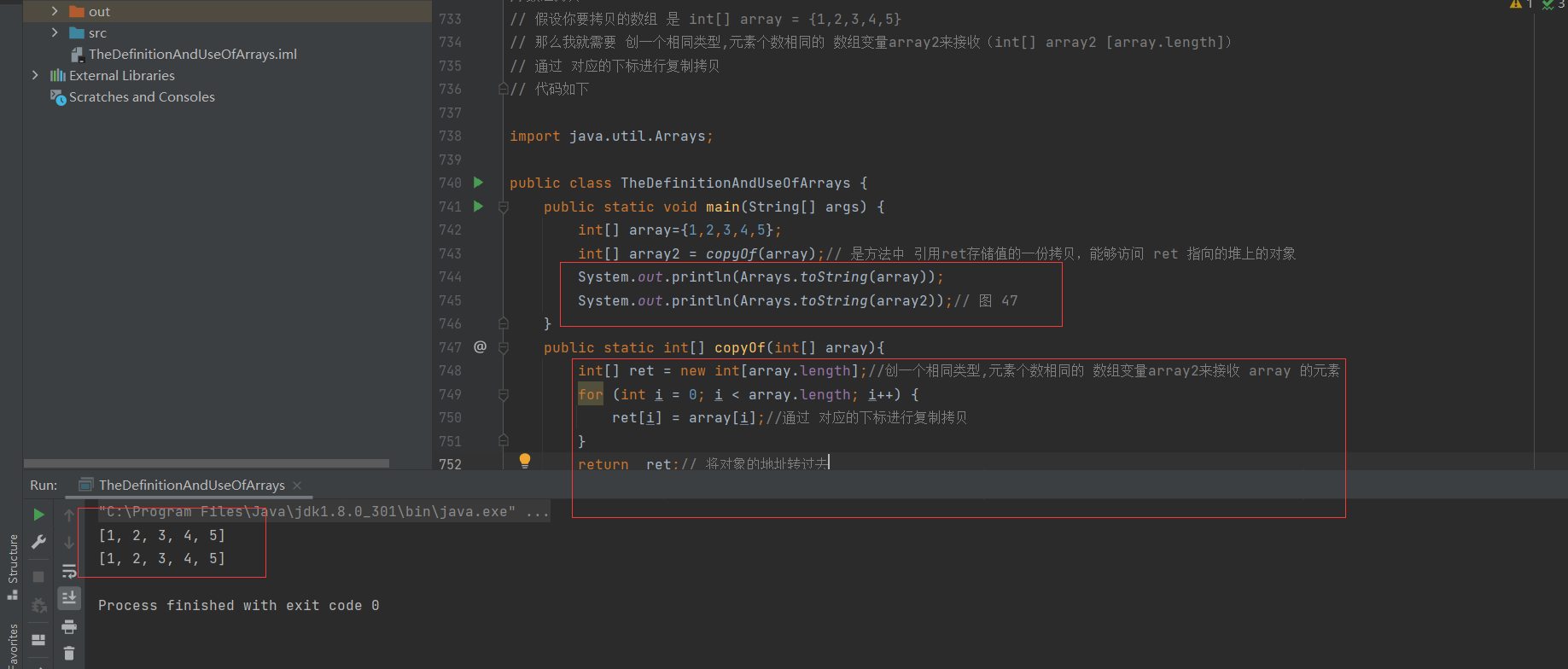Open the Structure tool window tab
Image resolution: width=1568 pixels, height=669 pixels.
pos(12,566)
